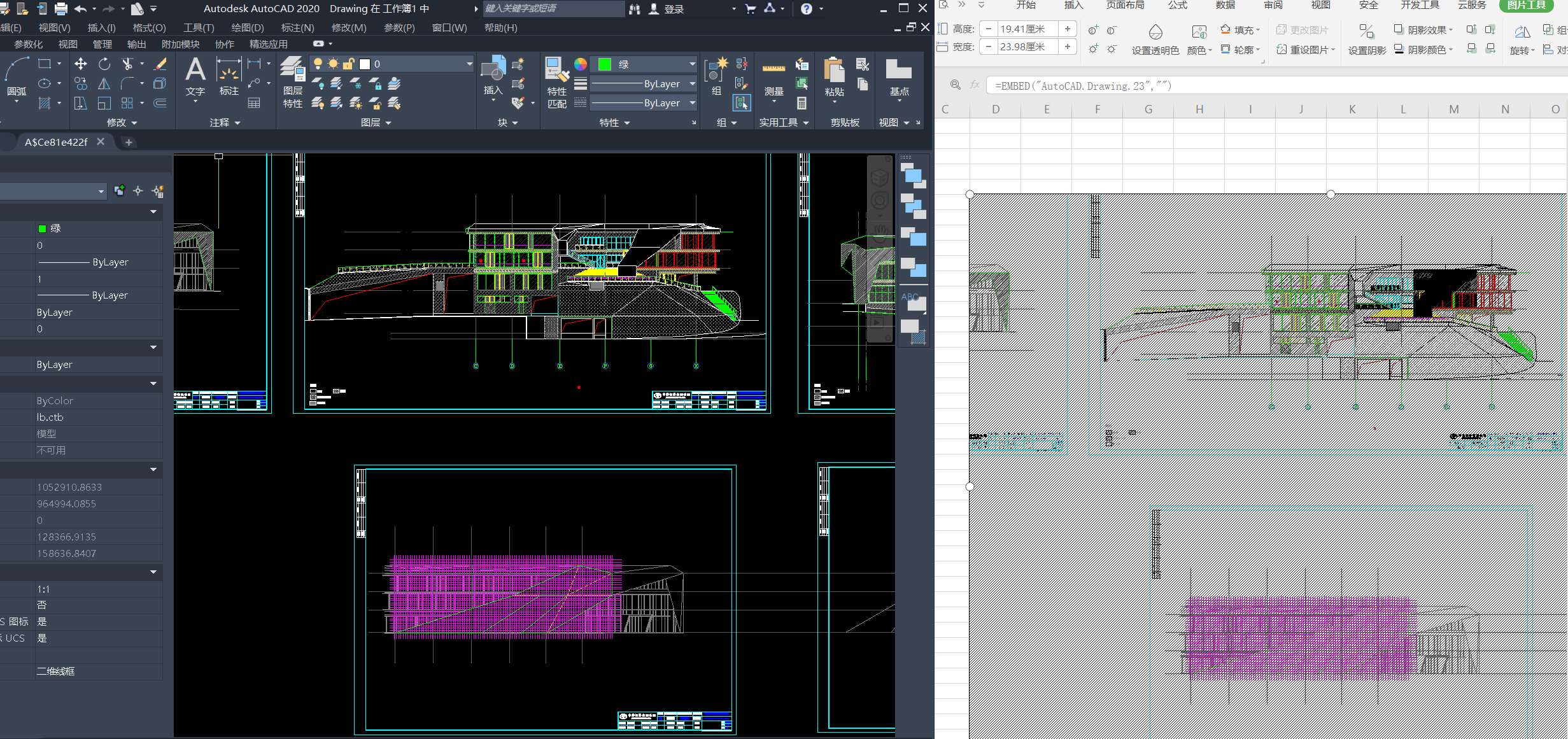Select the Trim scissors tool
This screenshot has width=1568, height=739.
click(x=127, y=64)
